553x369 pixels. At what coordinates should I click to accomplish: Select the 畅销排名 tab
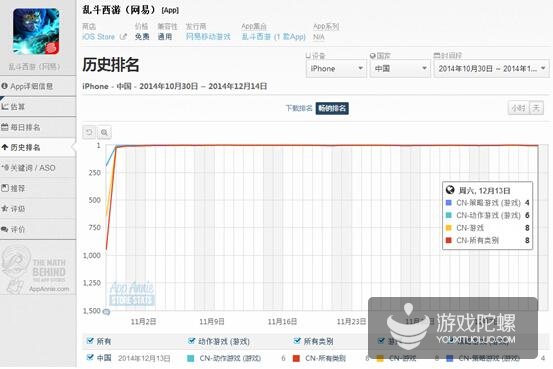tap(332, 108)
